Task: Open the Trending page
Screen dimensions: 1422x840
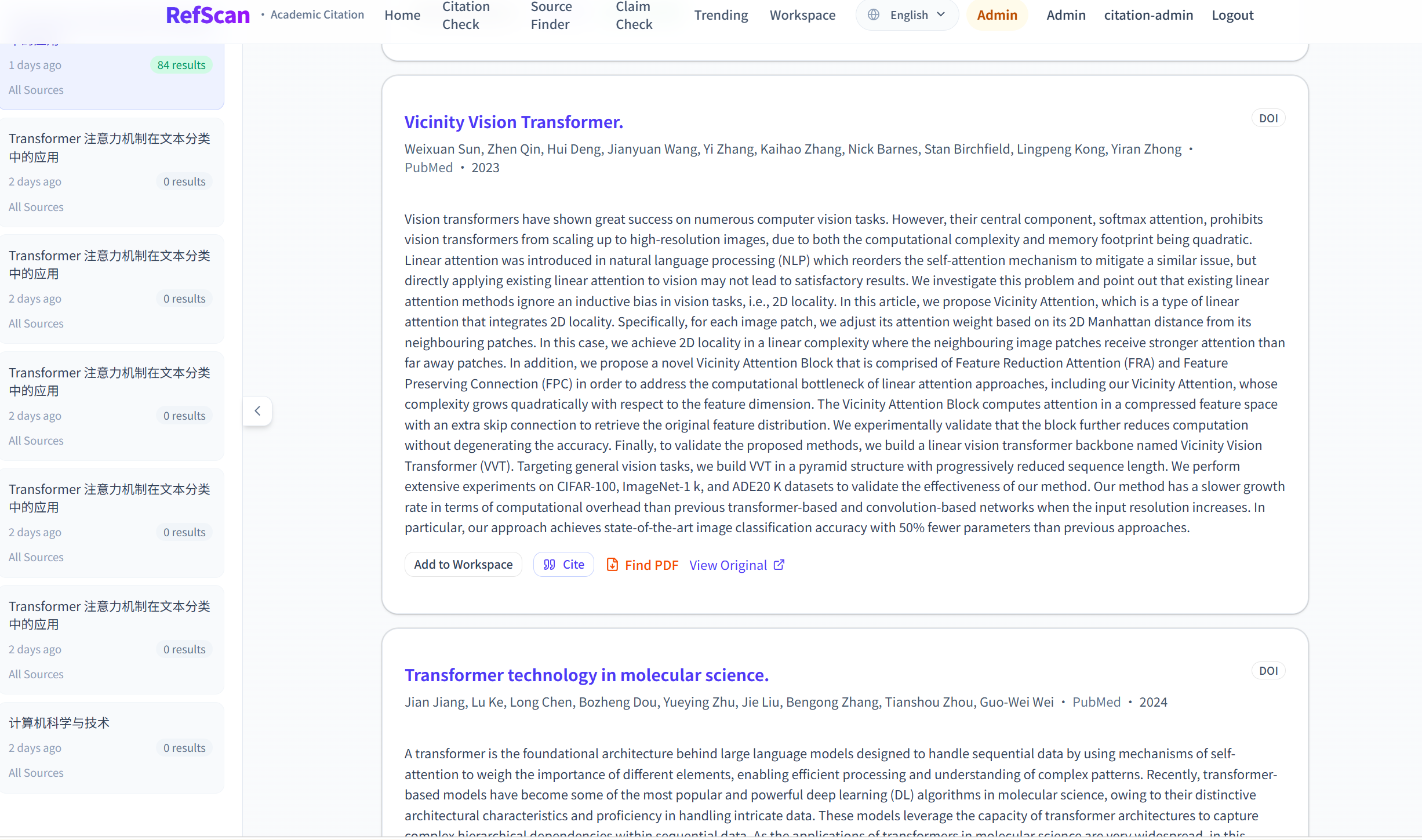Action: (x=721, y=15)
